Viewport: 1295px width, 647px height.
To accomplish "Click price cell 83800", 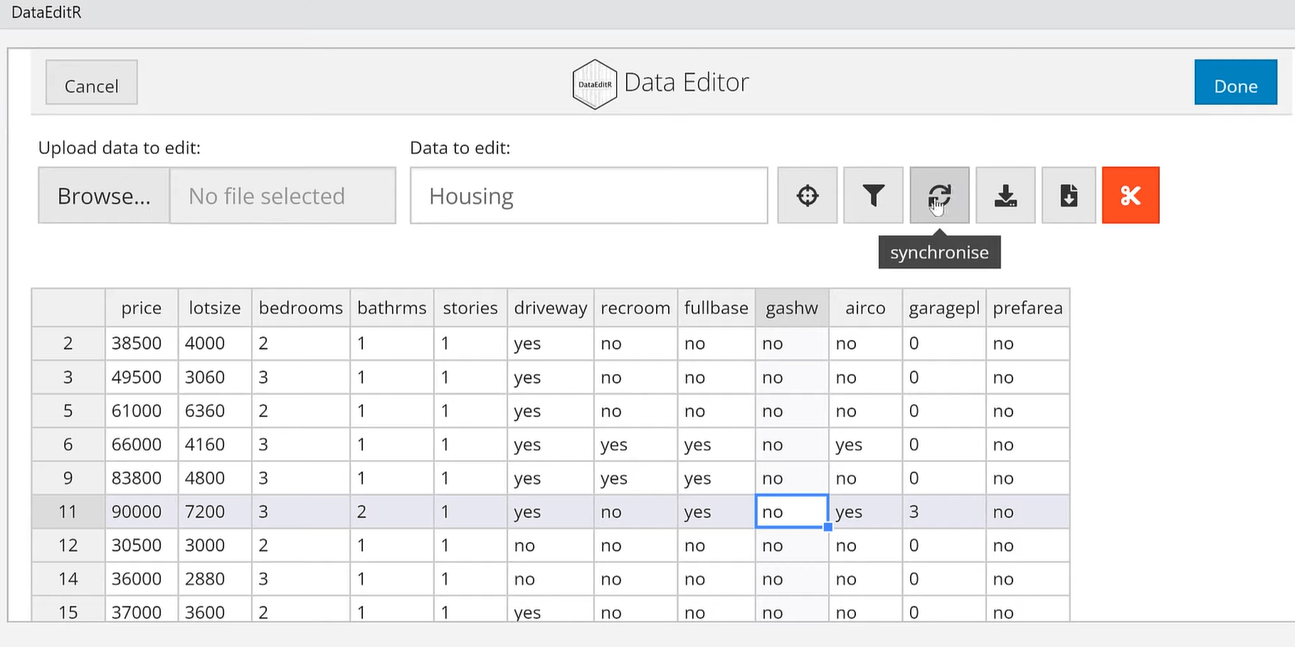I will [x=141, y=478].
